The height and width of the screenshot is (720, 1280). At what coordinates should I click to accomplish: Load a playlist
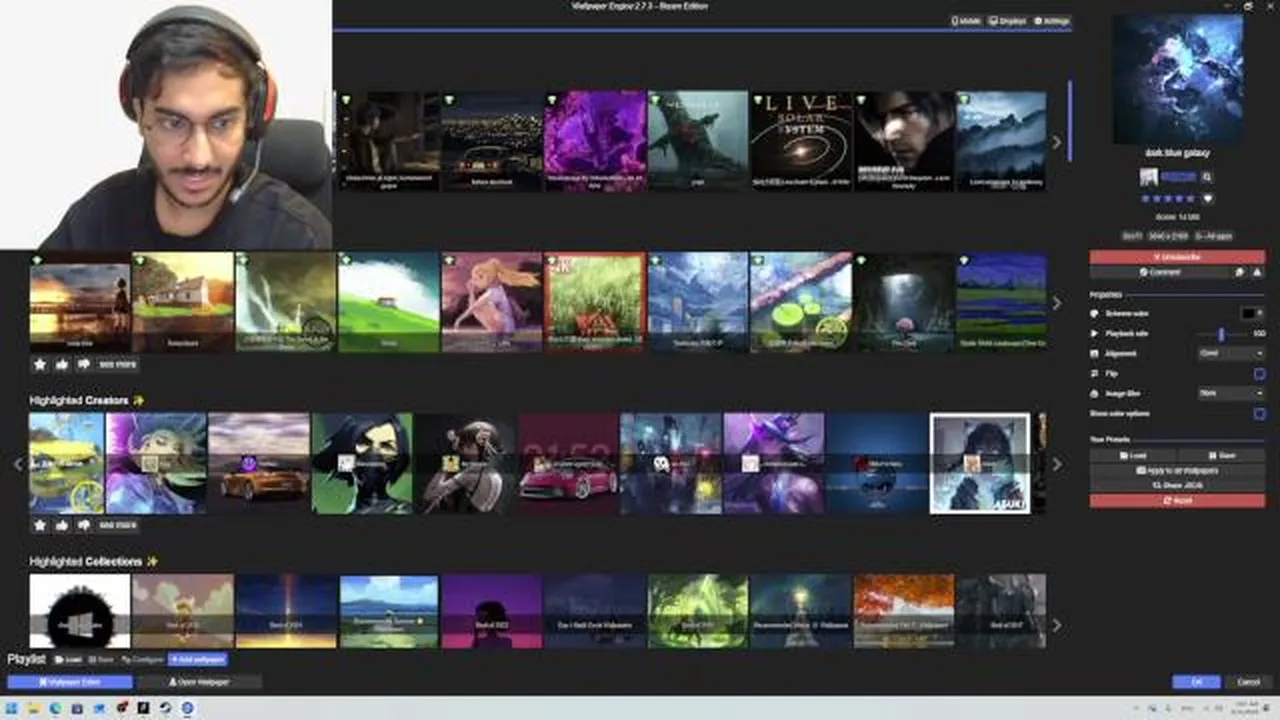point(69,660)
